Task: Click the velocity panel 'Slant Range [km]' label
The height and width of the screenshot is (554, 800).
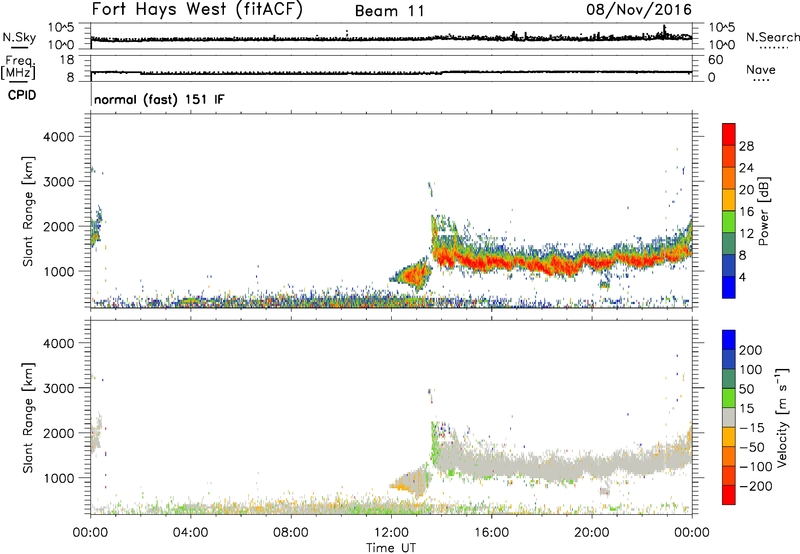Action: point(28,418)
